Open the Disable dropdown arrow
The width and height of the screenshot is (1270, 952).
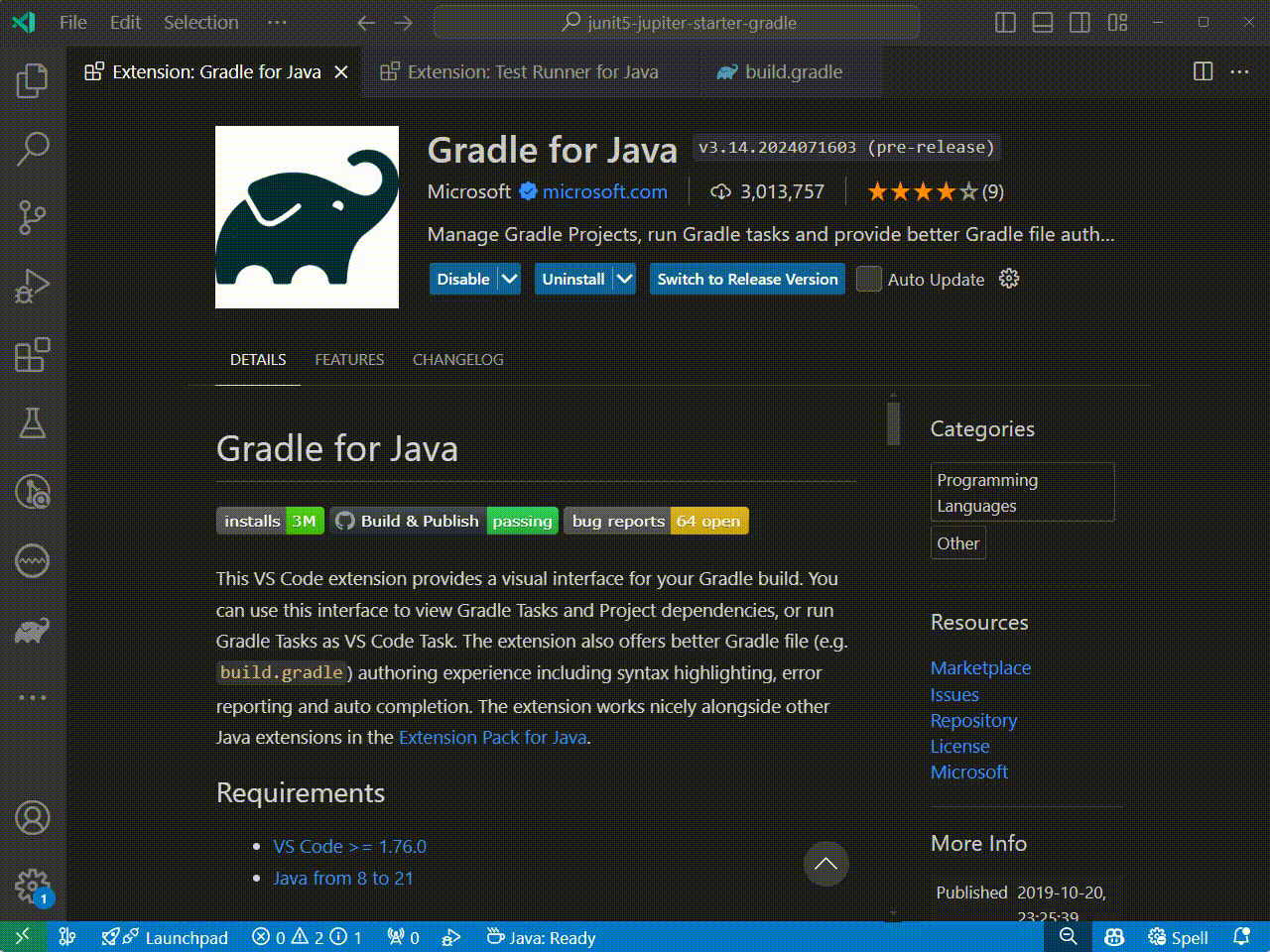(509, 279)
